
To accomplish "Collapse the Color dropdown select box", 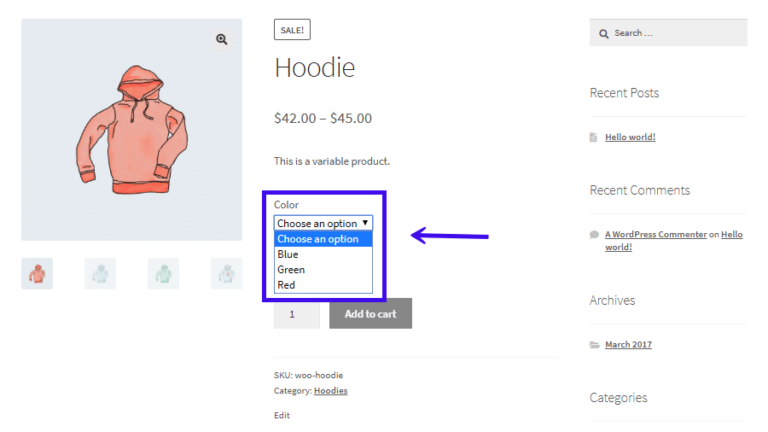I will (x=323, y=223).
